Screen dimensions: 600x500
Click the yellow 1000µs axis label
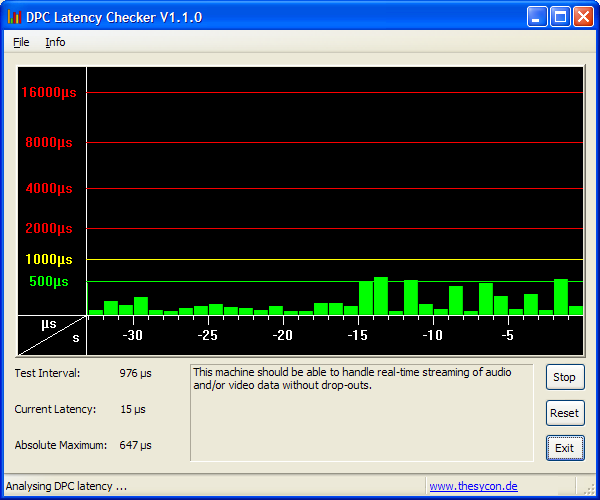49,259
